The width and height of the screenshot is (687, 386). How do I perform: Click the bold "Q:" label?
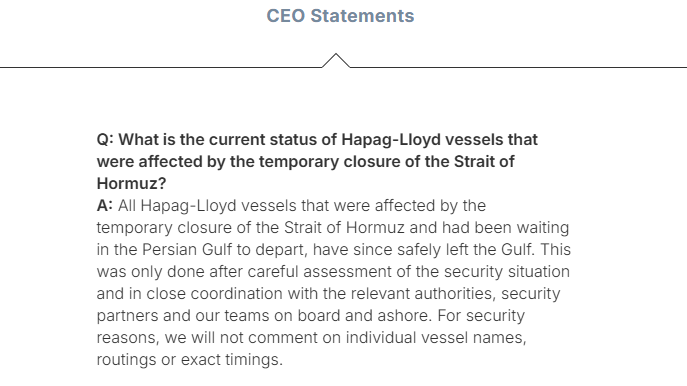[x=105, y=140]
